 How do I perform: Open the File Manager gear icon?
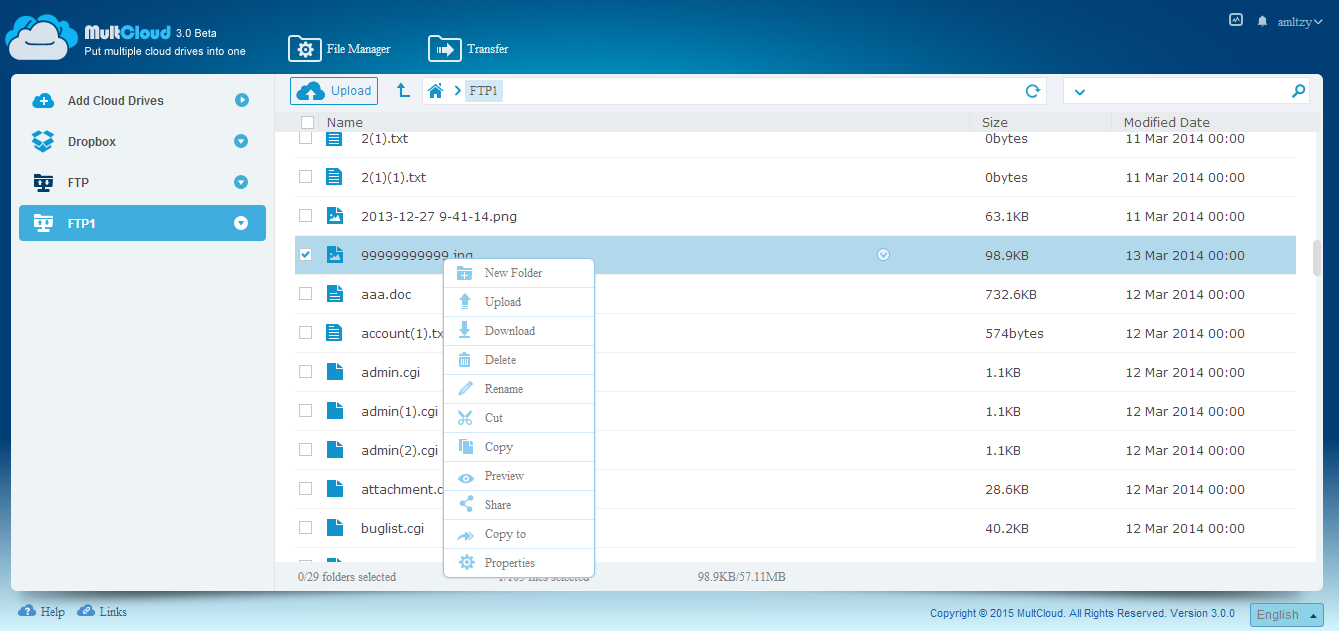[304, 48]
